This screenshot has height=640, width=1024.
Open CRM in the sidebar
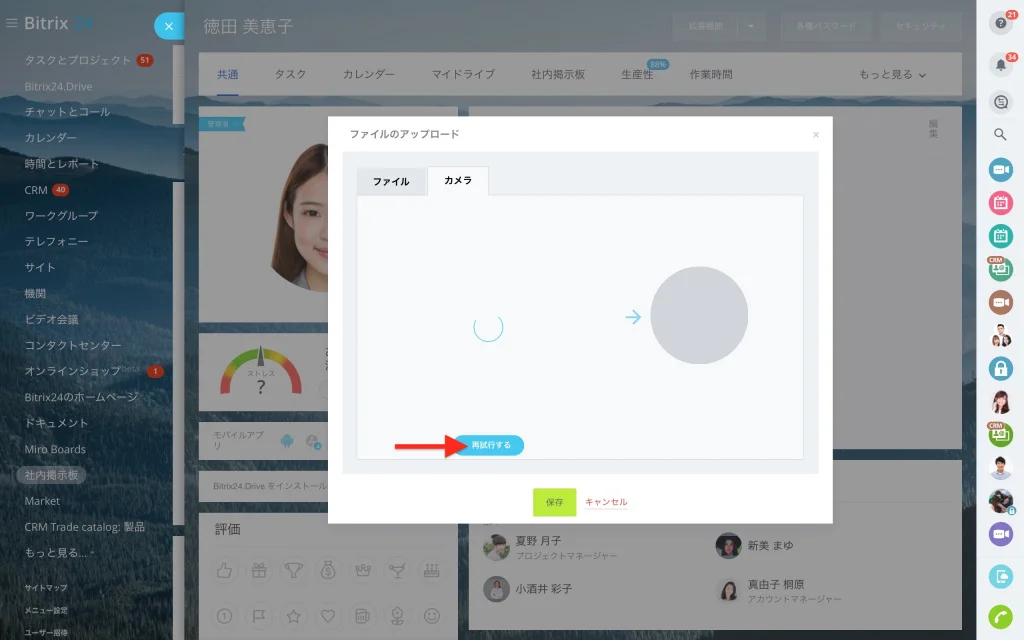[x=36, y=190]
